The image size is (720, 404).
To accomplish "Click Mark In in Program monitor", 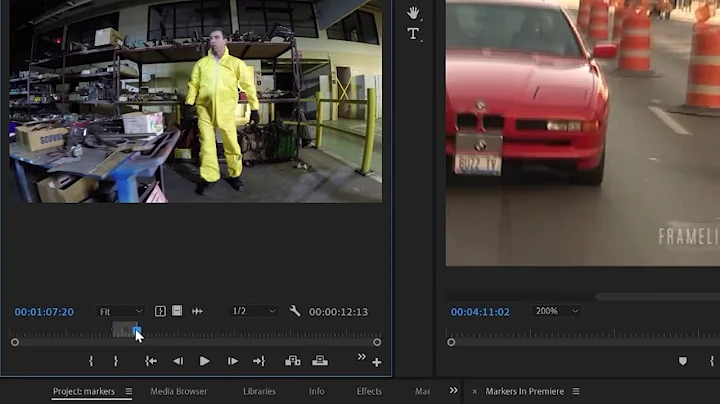I will [x=712, y=361].
